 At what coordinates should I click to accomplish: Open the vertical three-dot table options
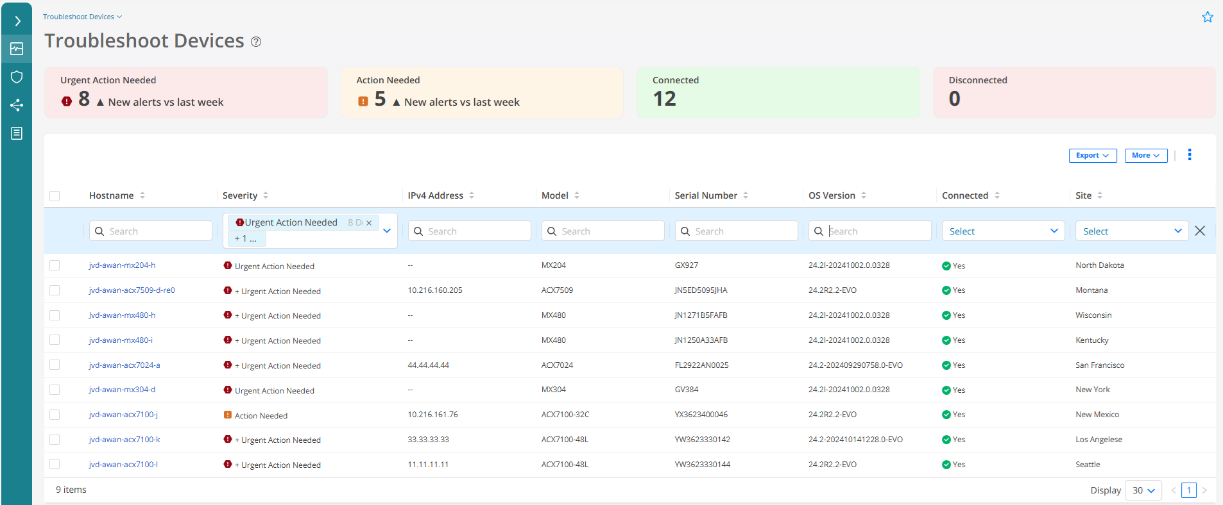(x=1189, y=155)
